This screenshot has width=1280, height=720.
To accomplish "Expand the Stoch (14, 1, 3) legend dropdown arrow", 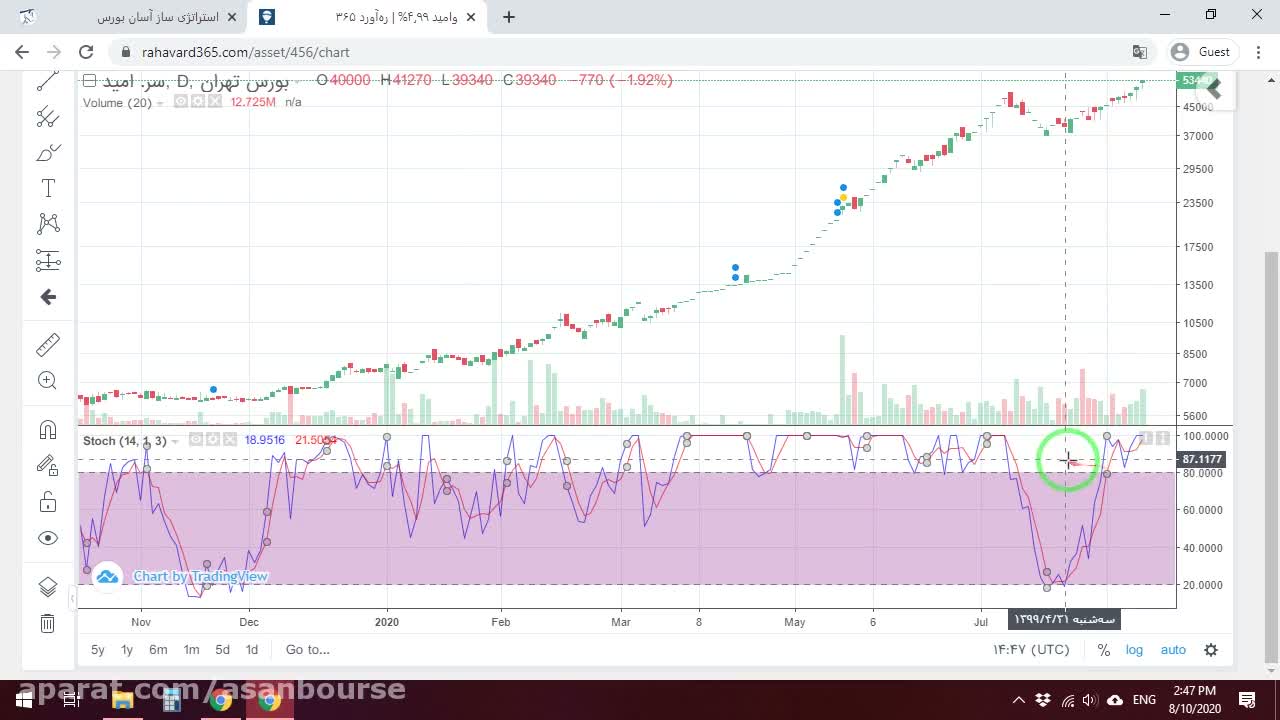I will click(175, 441).
